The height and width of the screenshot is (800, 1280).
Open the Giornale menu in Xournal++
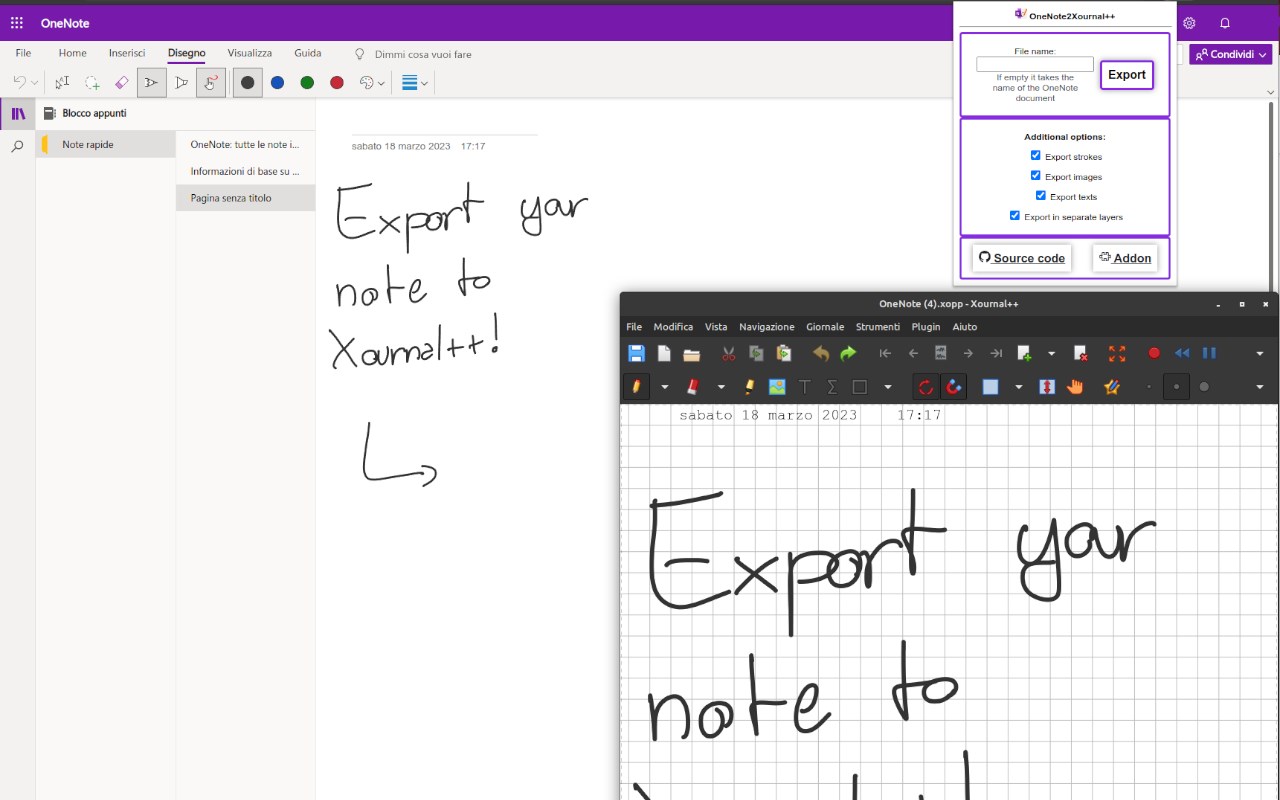pos(825,327)
